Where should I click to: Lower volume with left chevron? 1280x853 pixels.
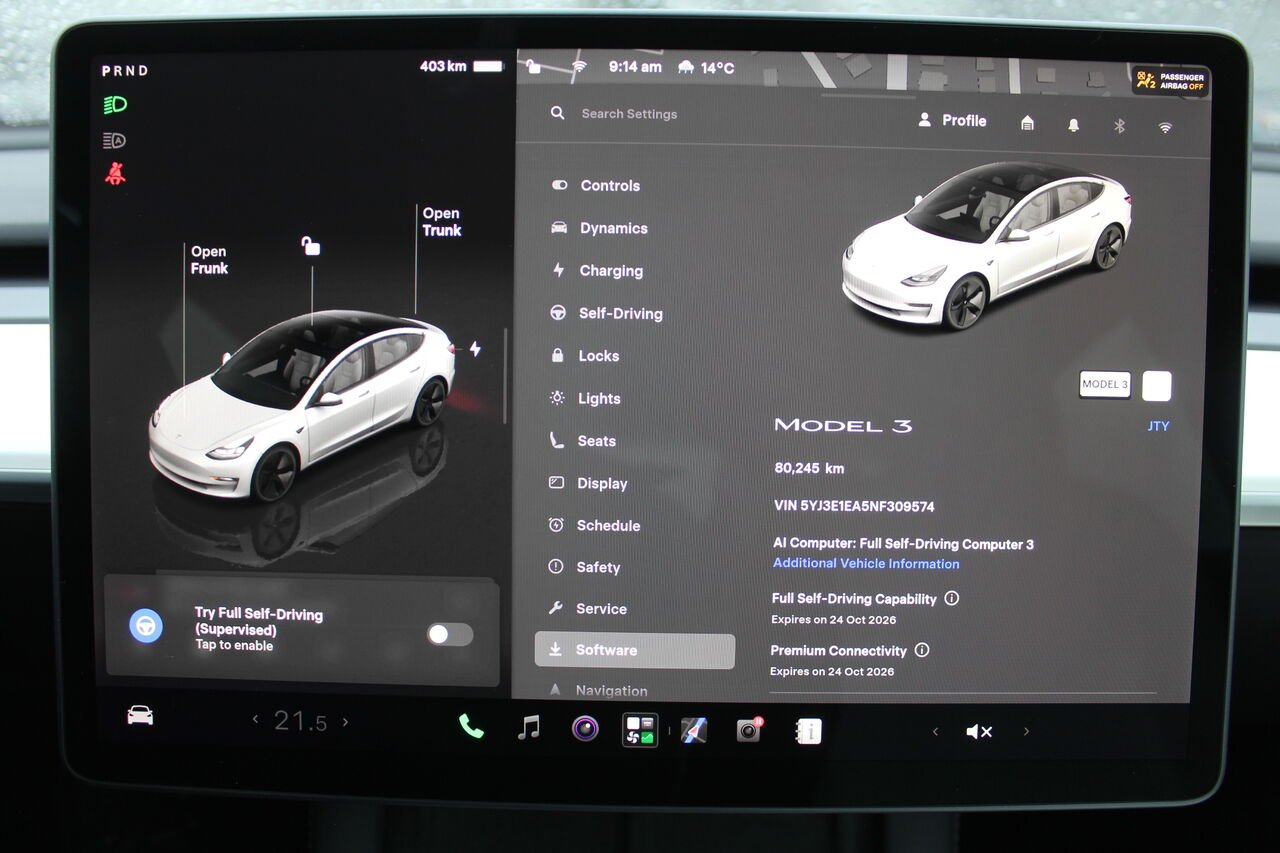935,732
